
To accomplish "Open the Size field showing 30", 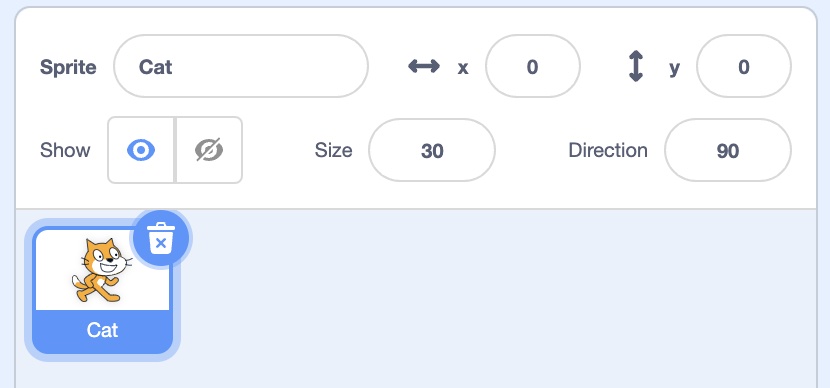I will coord(432,150).
